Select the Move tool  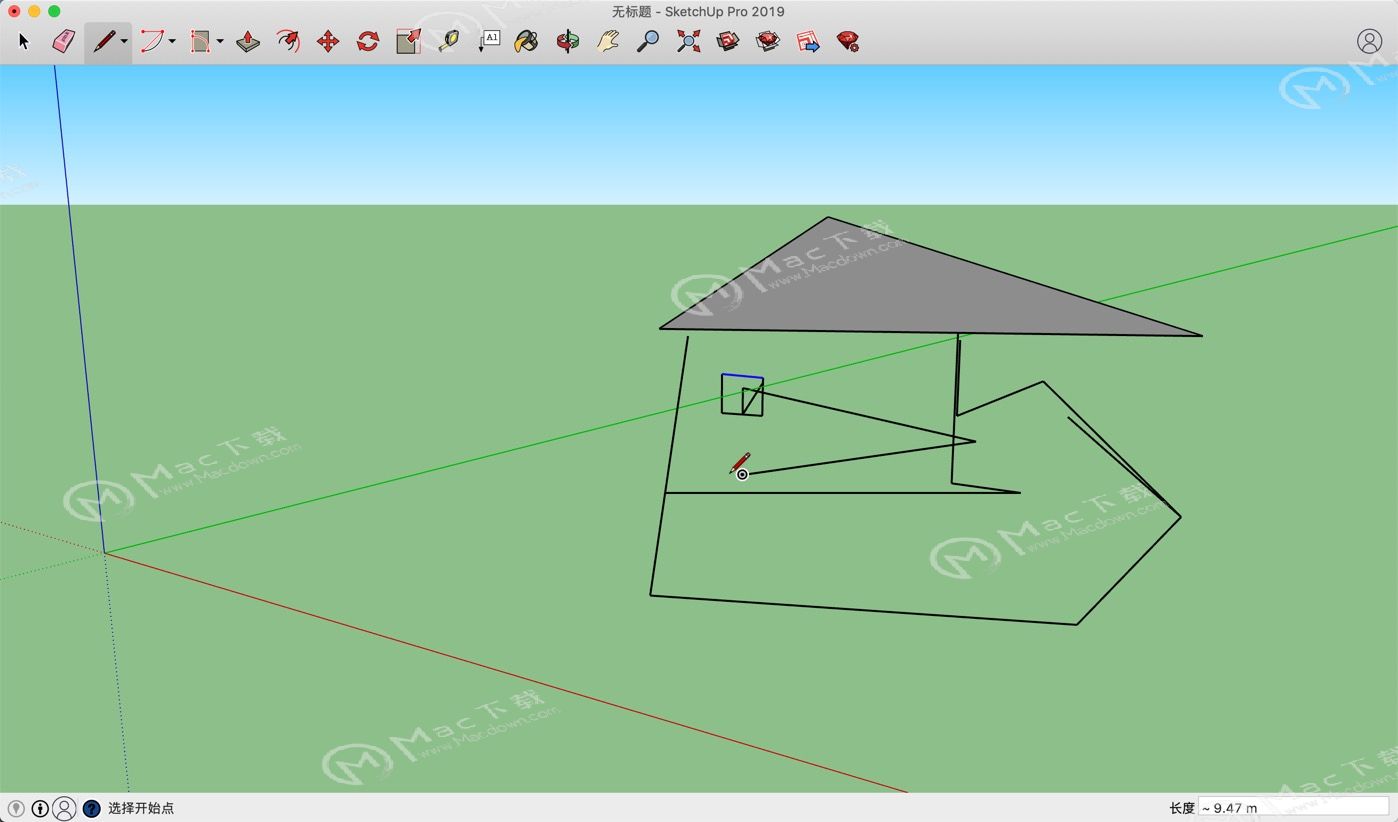point(328,42)
